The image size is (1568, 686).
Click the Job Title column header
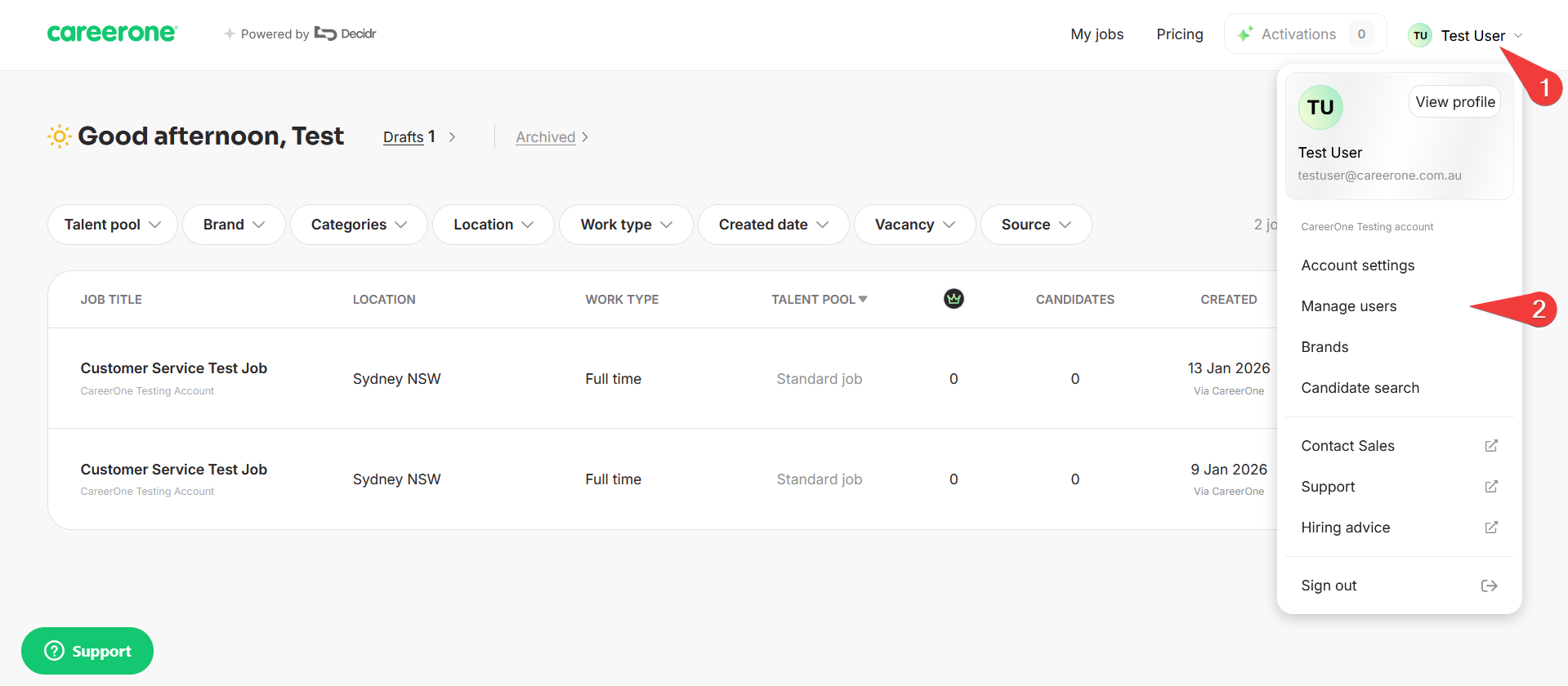point(111,300)
